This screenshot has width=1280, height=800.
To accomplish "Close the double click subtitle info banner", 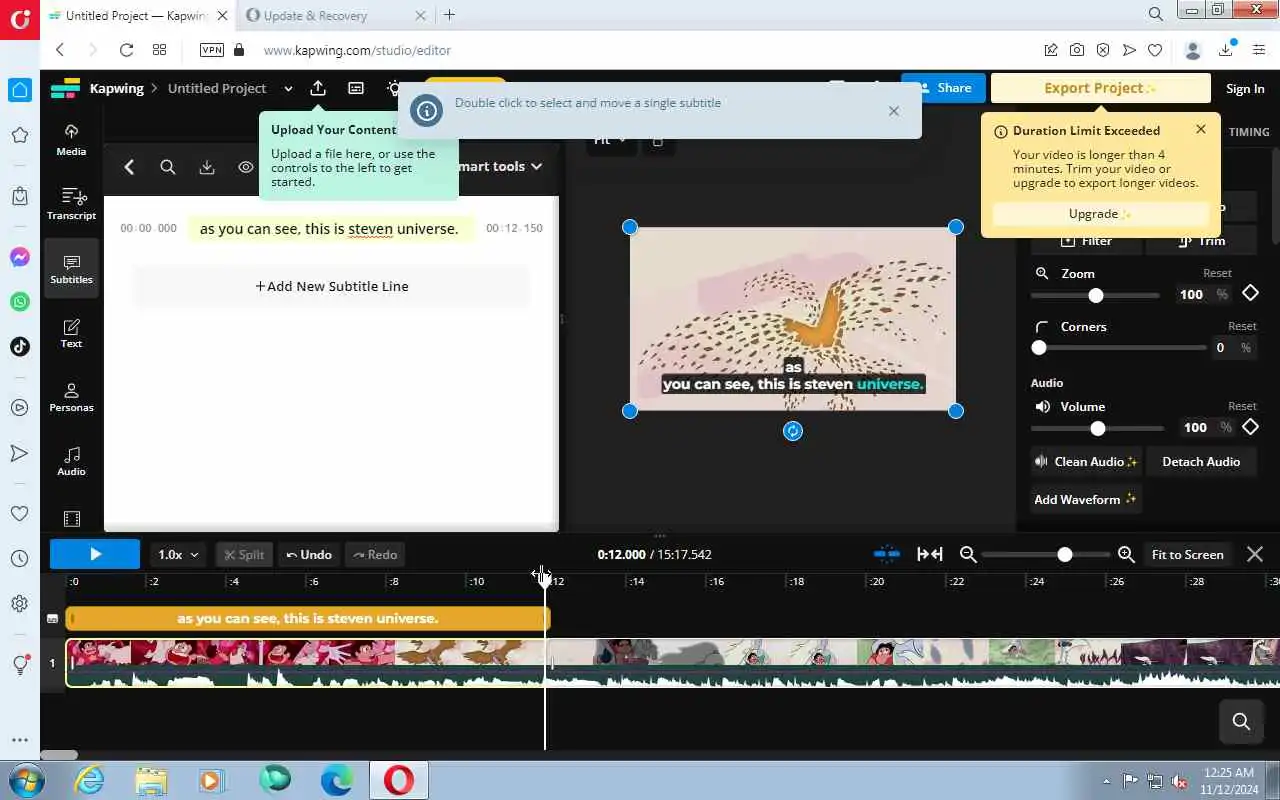I will click(894, 111).
